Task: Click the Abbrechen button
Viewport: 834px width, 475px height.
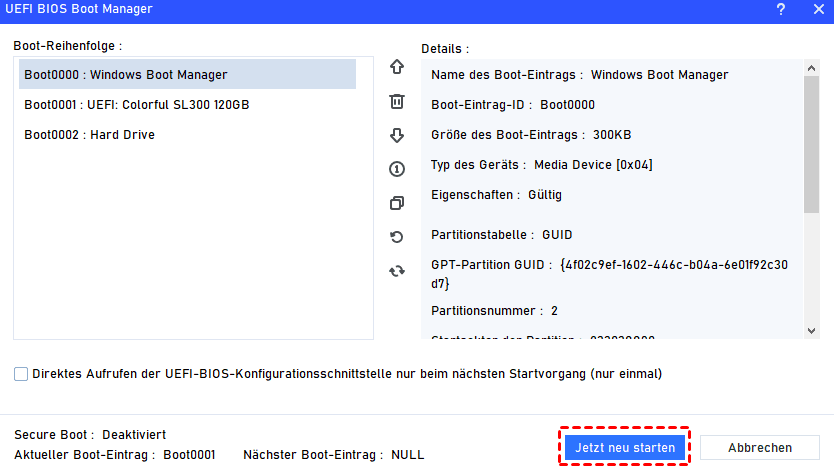Action: point(760,448)
